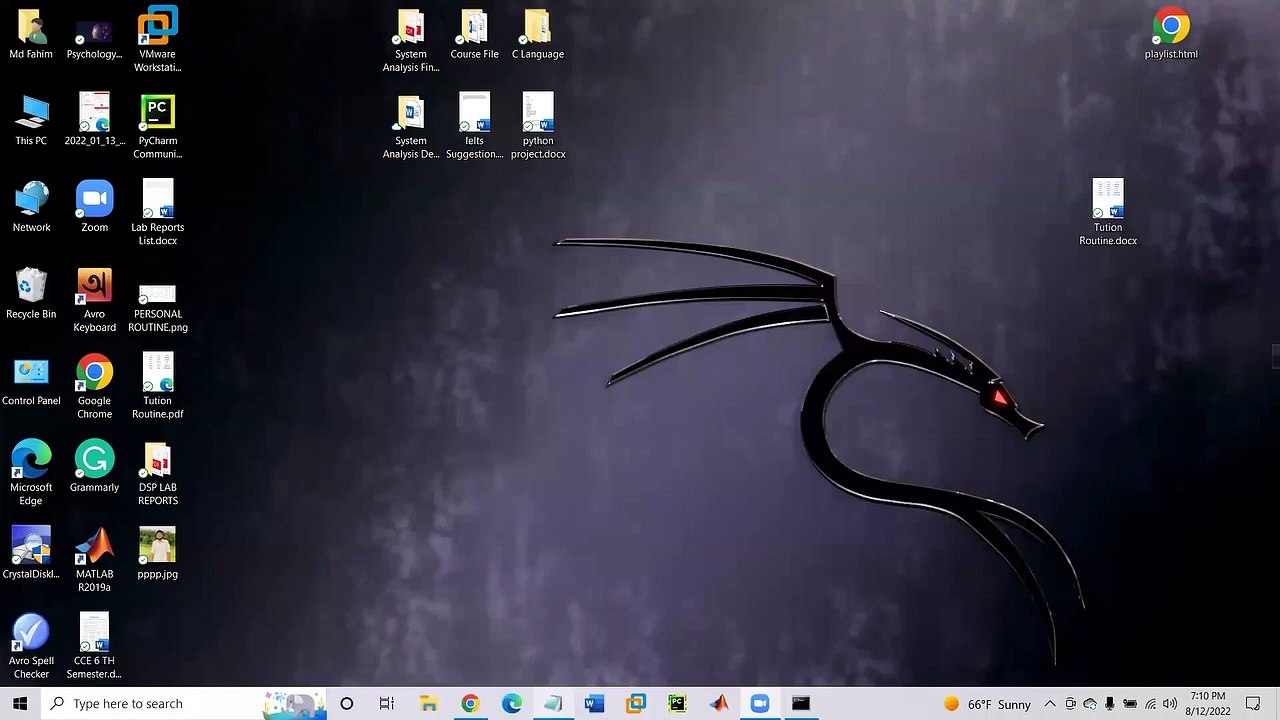This screenshot has height=720, width=1280.
Task: Open Cortana from the taskbar
Action: point(347,704)
